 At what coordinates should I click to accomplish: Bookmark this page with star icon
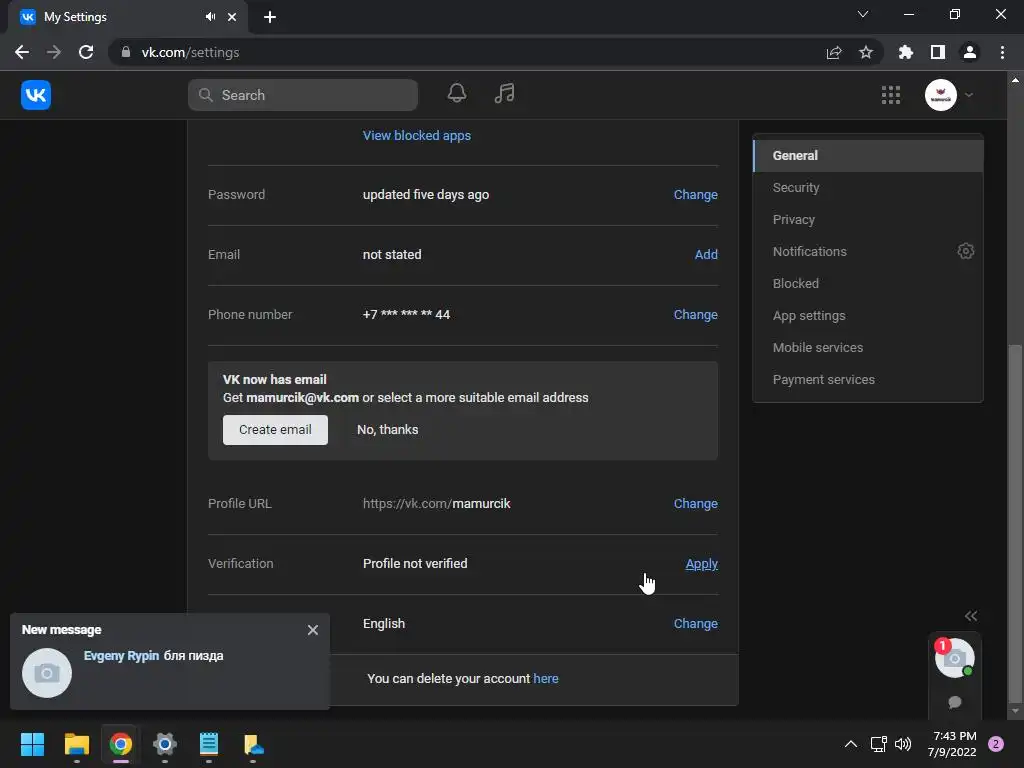click(866, 52)
